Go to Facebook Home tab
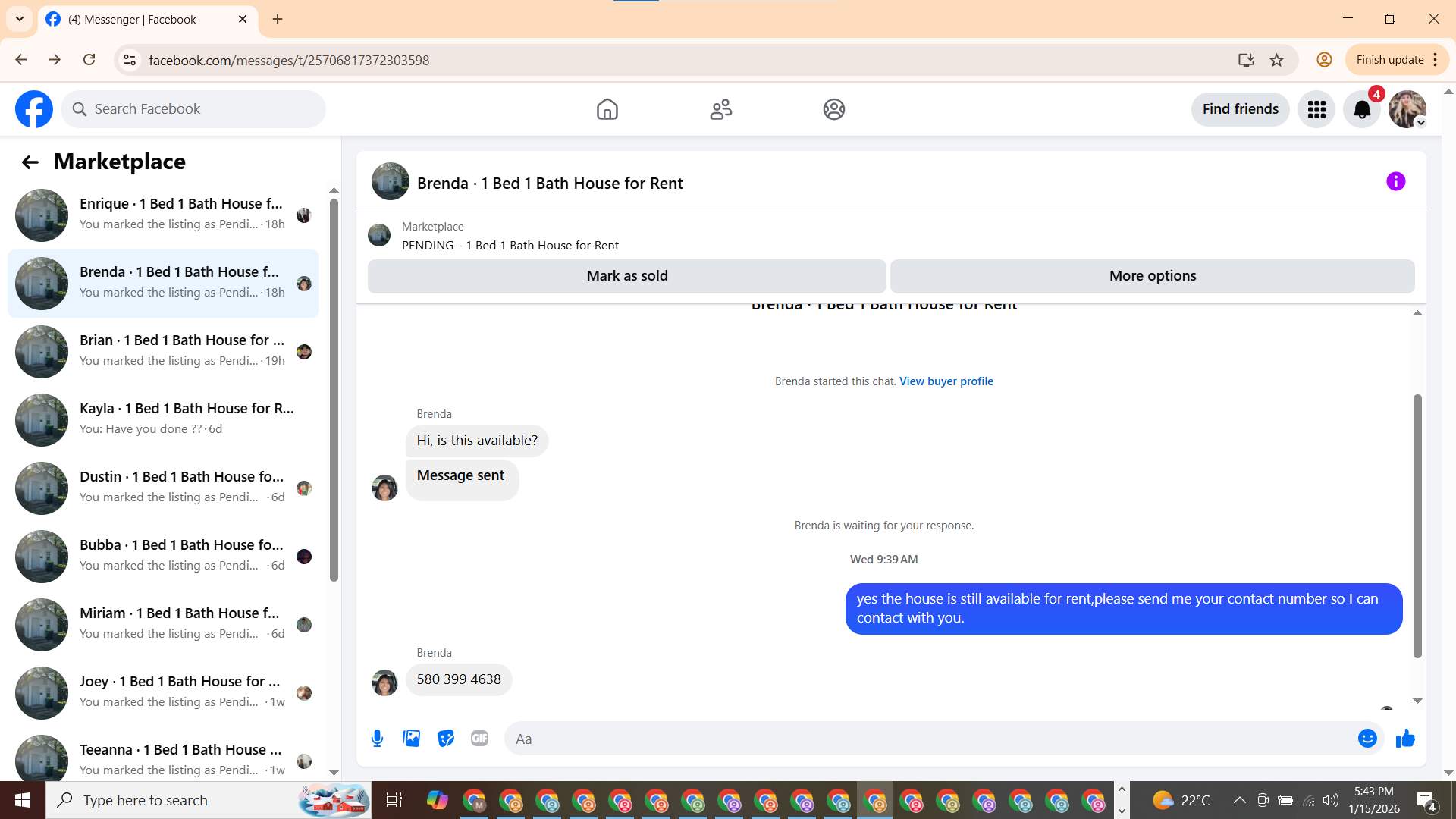 607,109
